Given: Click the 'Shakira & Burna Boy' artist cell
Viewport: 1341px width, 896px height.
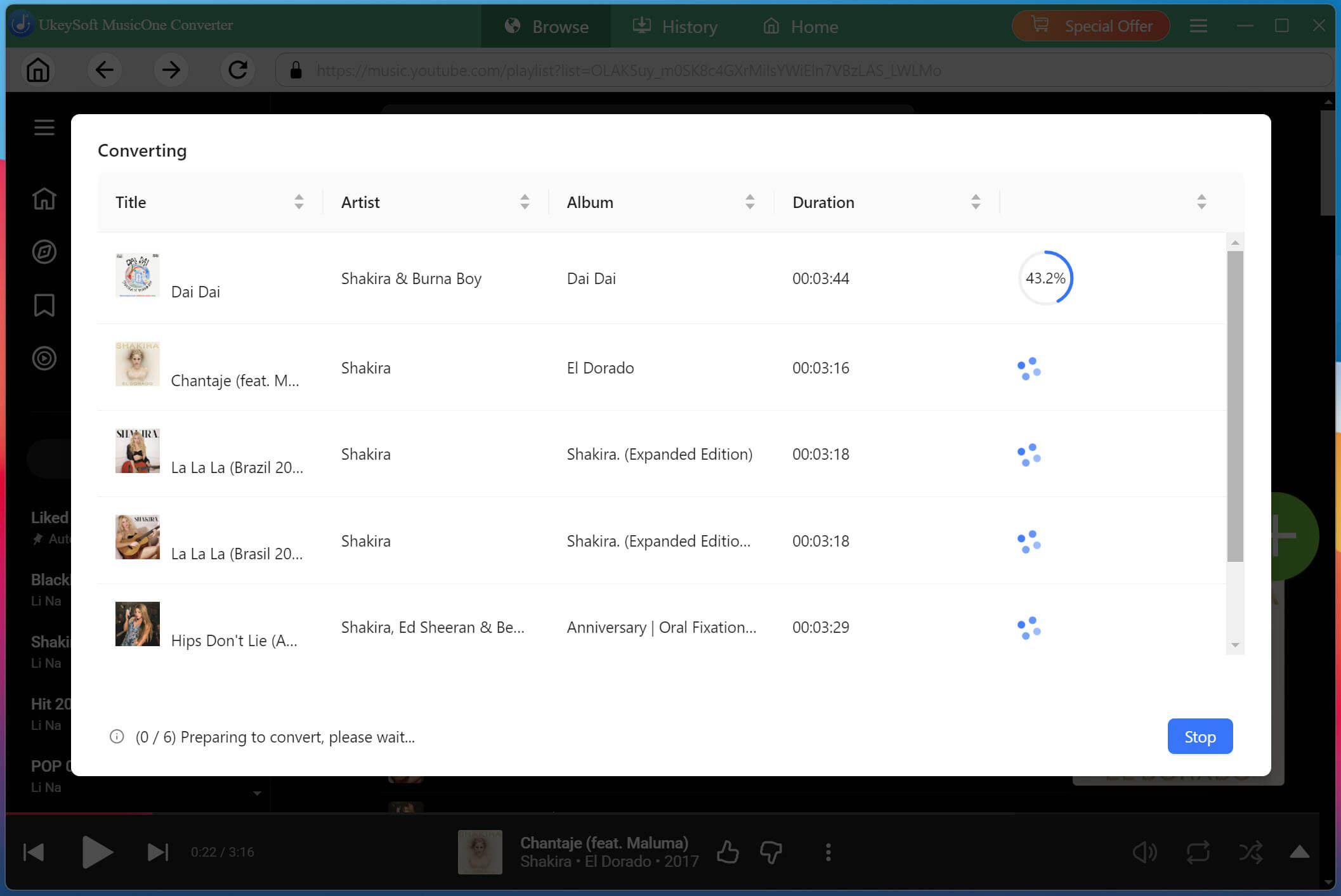Looking at the screenshot, I should [411, 278].
